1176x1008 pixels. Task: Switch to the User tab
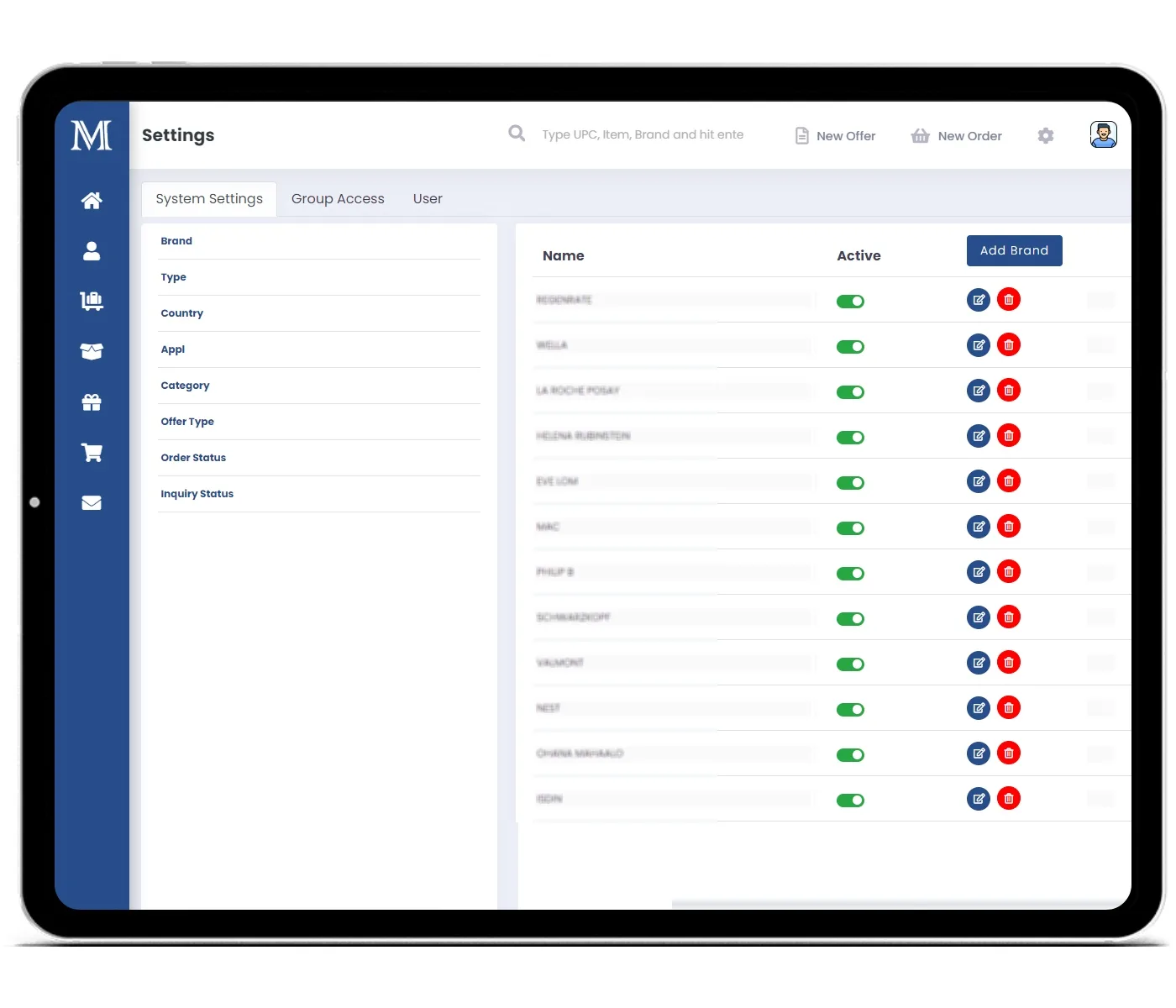tap(428, 199)
